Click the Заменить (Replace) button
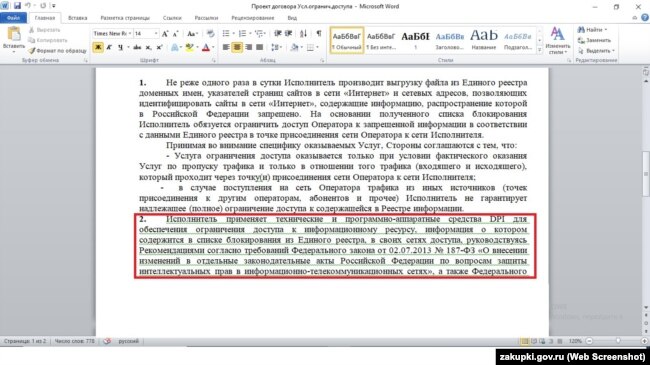The height and width of the screenshot is (365, 650). (x=595, y=40)
